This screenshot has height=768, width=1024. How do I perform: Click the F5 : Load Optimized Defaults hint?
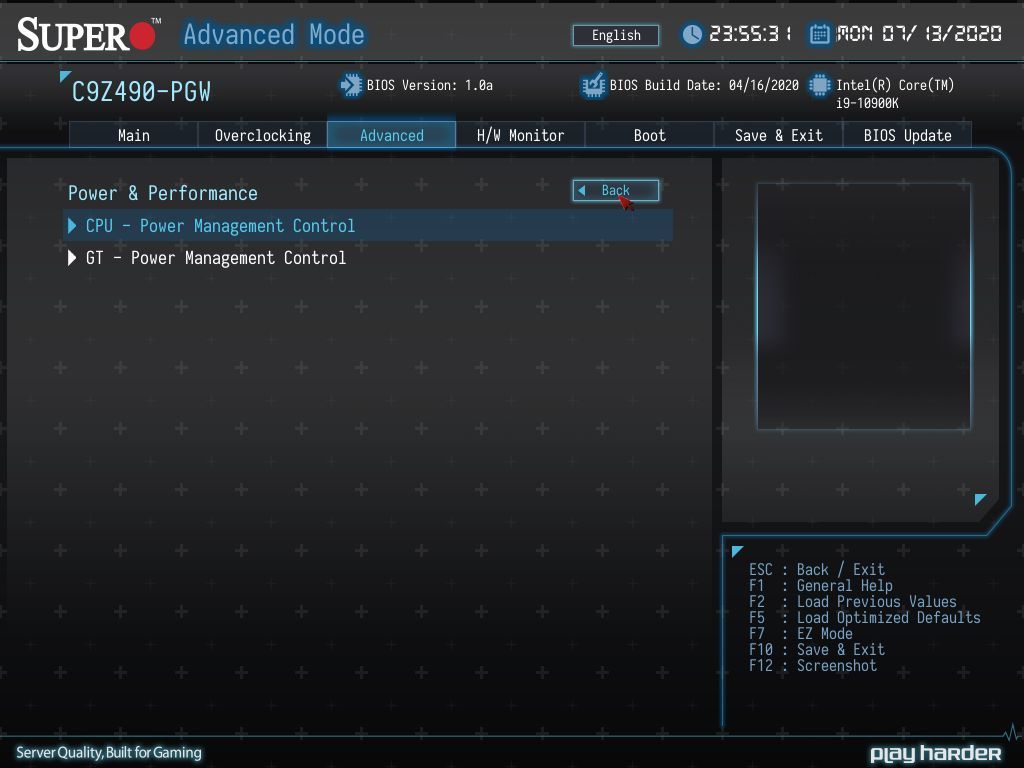(x=865, y=618)
